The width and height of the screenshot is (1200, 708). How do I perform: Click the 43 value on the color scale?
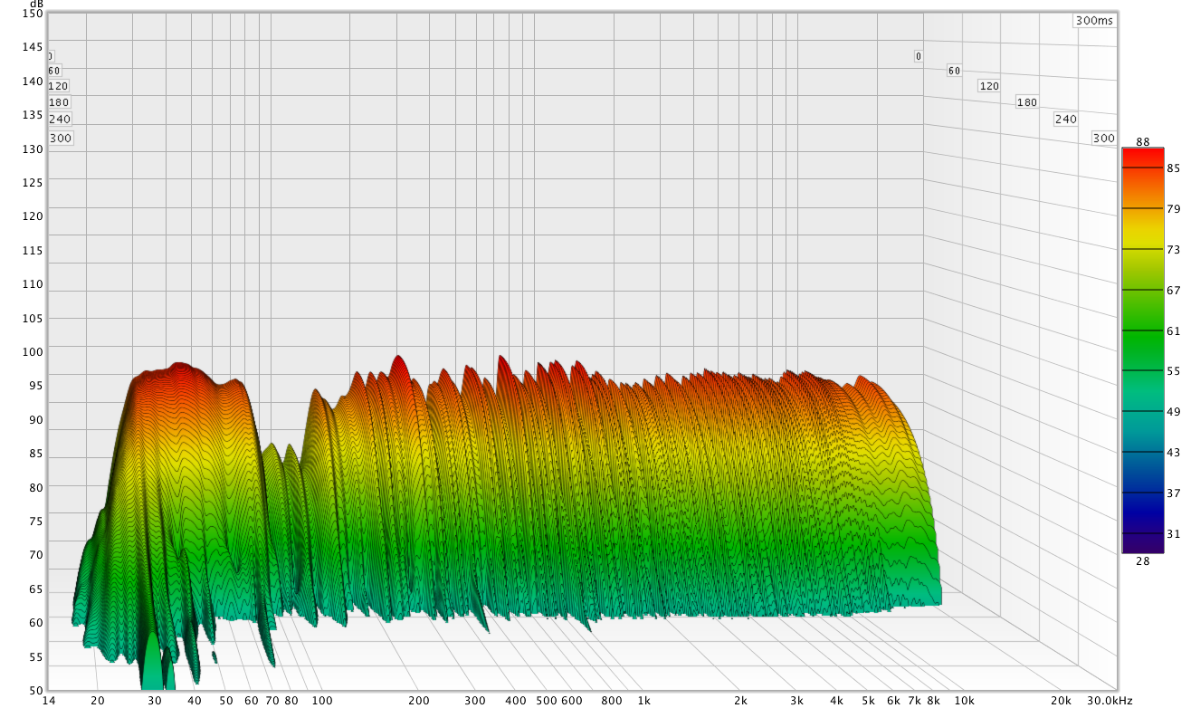[x=1173, y=453]
